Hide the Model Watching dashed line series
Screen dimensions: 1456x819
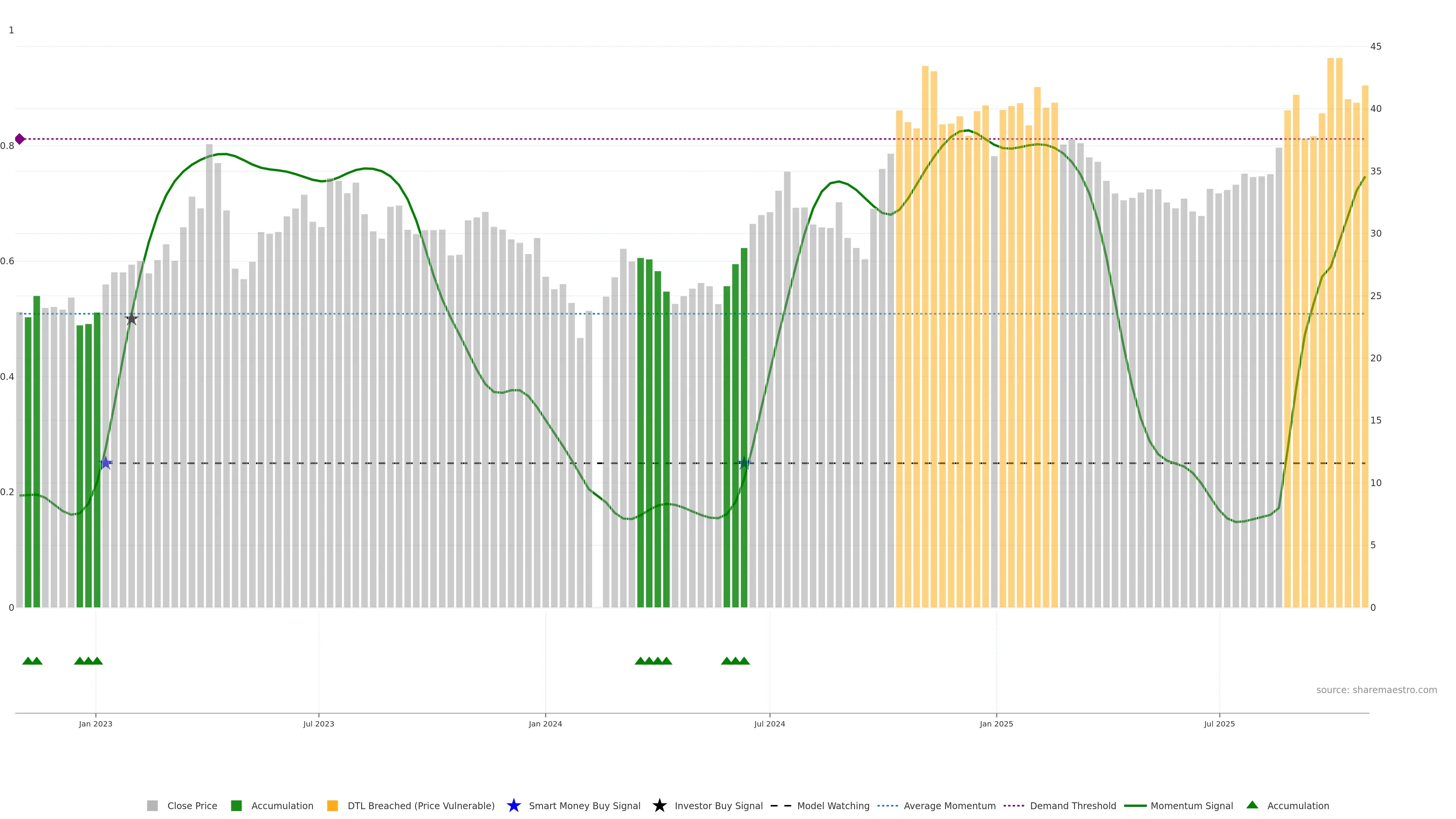click(833, 805)
